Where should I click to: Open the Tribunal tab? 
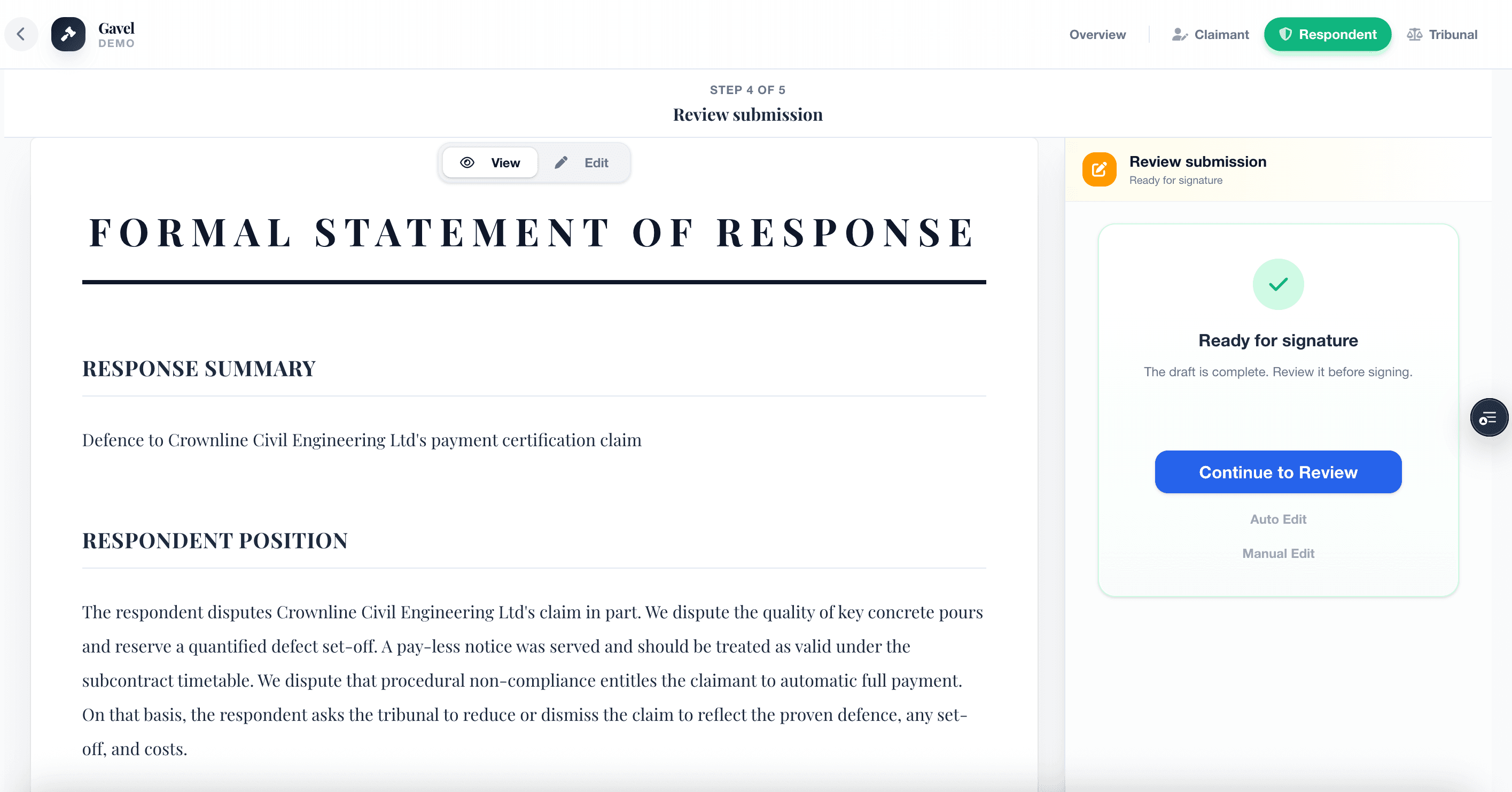coord(1441,35)
